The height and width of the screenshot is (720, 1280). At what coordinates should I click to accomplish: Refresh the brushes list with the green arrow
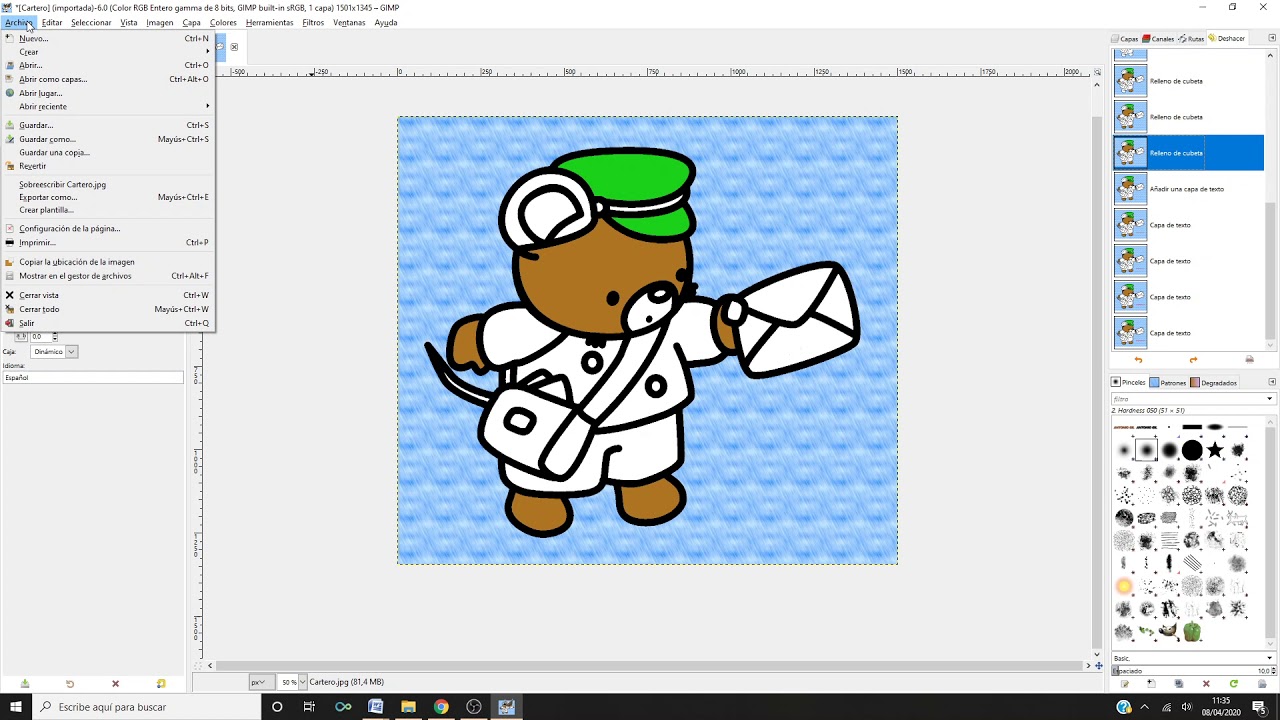click(1234, 684)
